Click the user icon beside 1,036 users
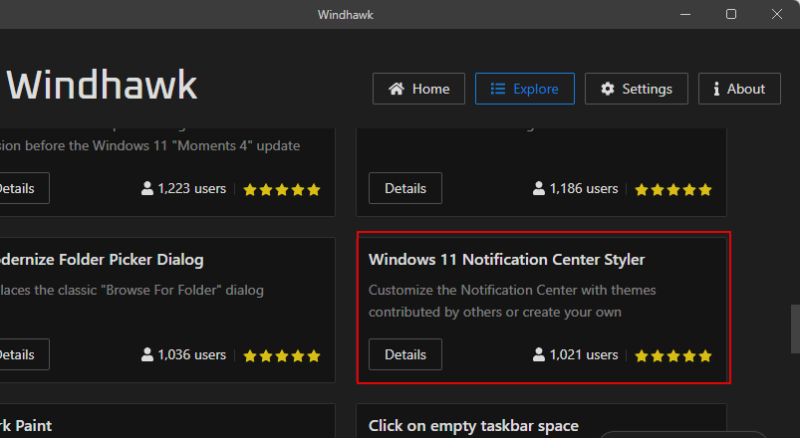The image size is (800, 438). pyautogui.click(x=147, y=355)
